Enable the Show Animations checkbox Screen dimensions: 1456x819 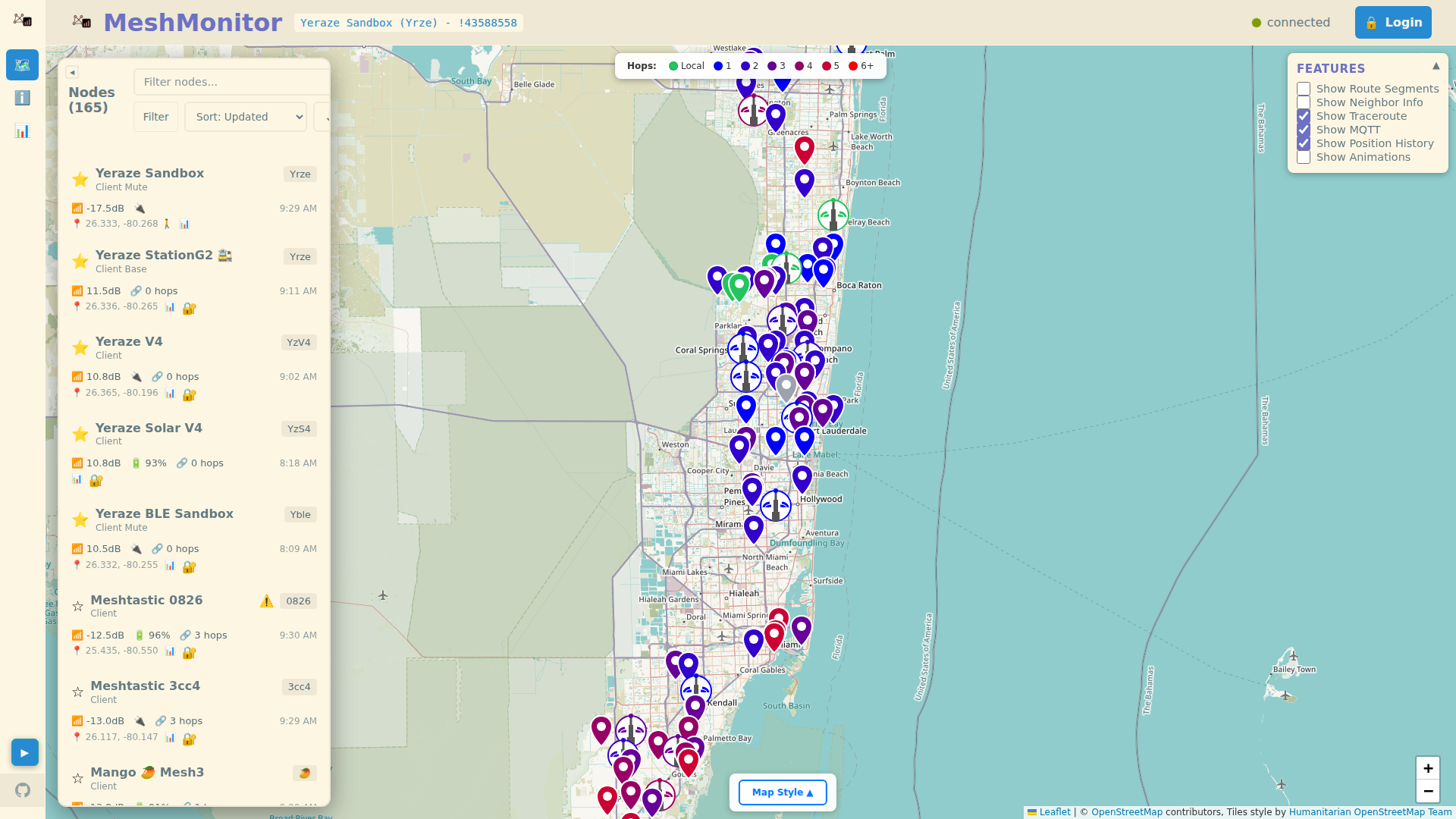[x=1304, y=157]
